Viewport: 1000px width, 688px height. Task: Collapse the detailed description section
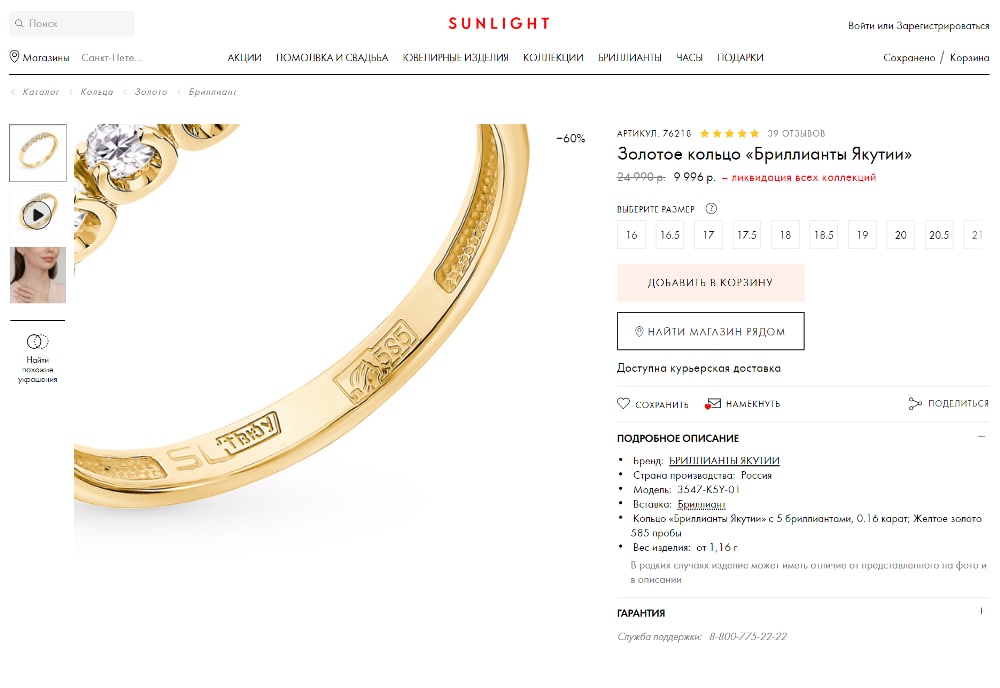(982, 437)
